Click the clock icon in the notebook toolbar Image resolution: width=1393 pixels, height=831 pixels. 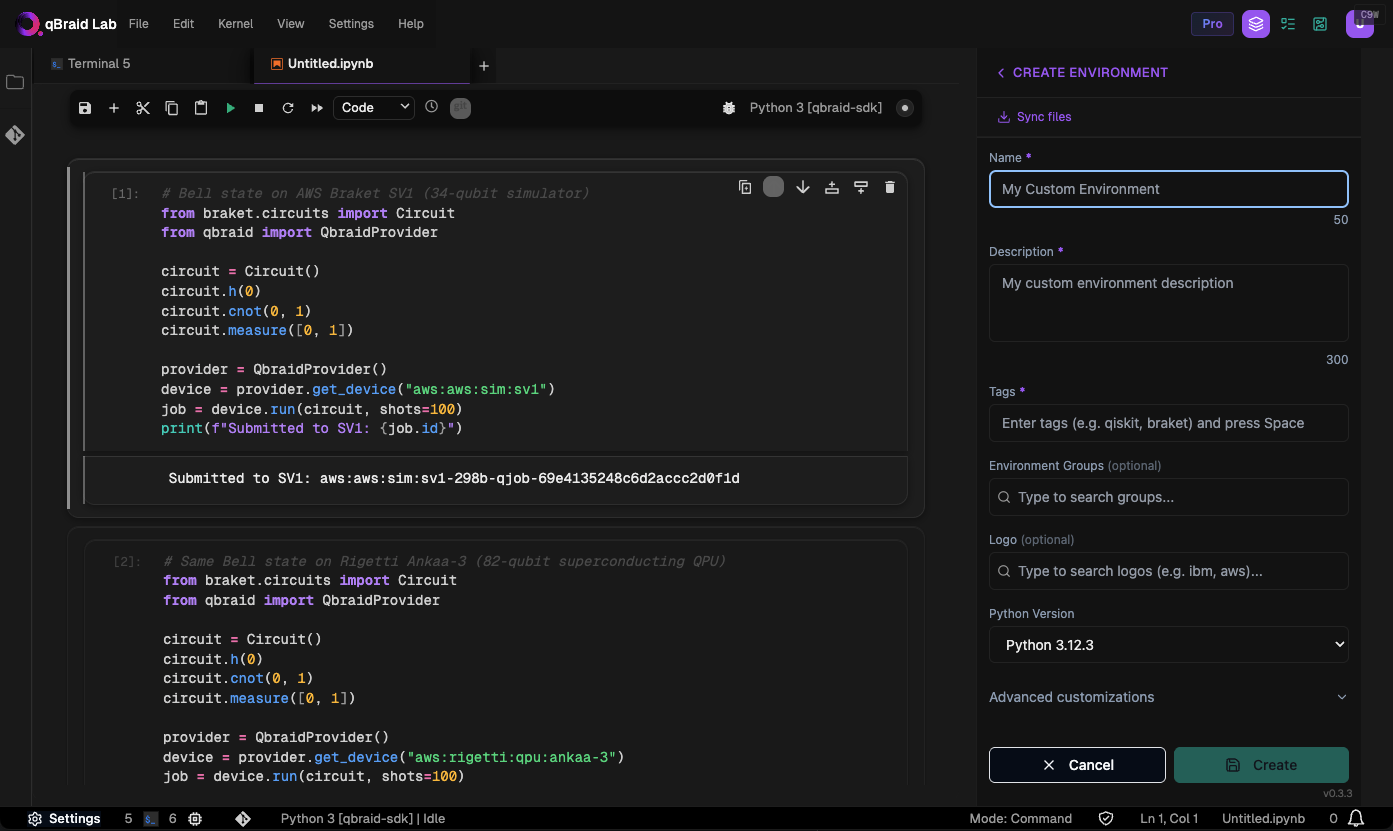tap(432, 106)
